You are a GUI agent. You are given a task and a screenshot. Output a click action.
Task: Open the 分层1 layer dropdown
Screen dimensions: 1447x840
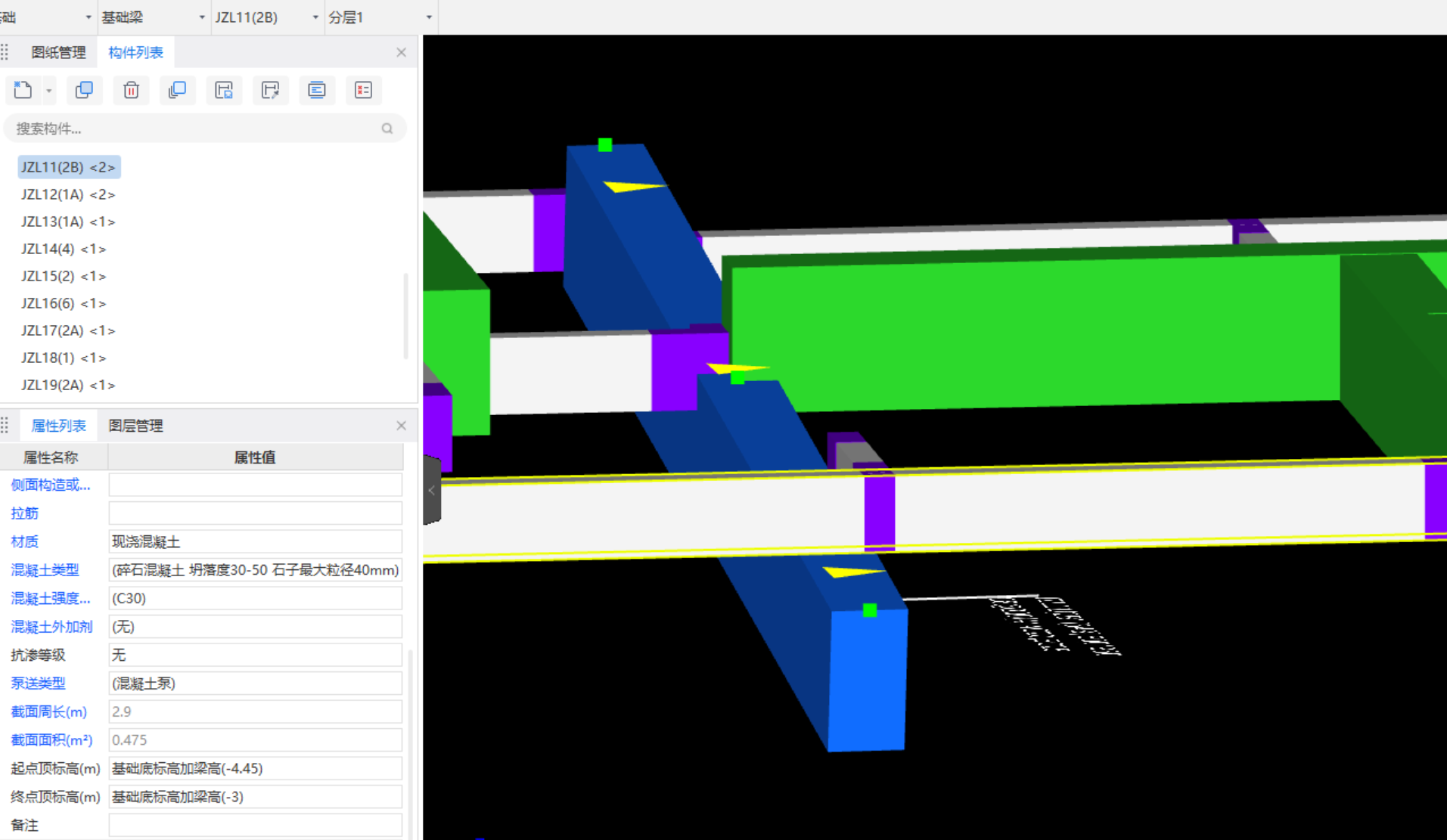point(380,17)
